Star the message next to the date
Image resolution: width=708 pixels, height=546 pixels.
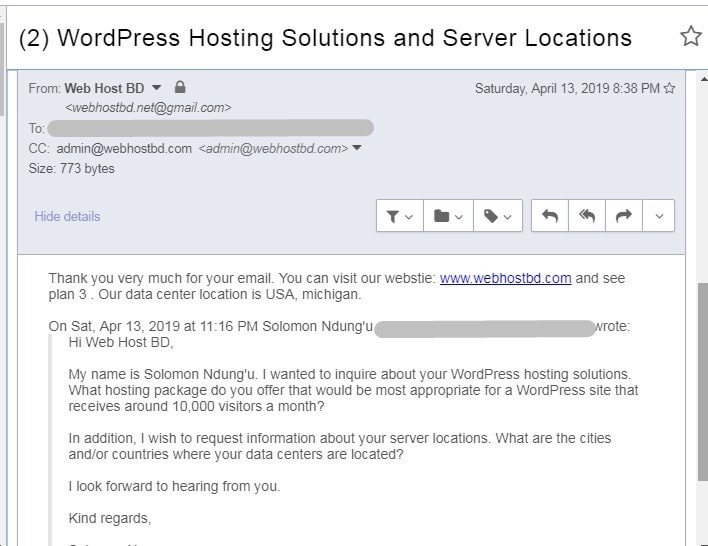point(670,88)
